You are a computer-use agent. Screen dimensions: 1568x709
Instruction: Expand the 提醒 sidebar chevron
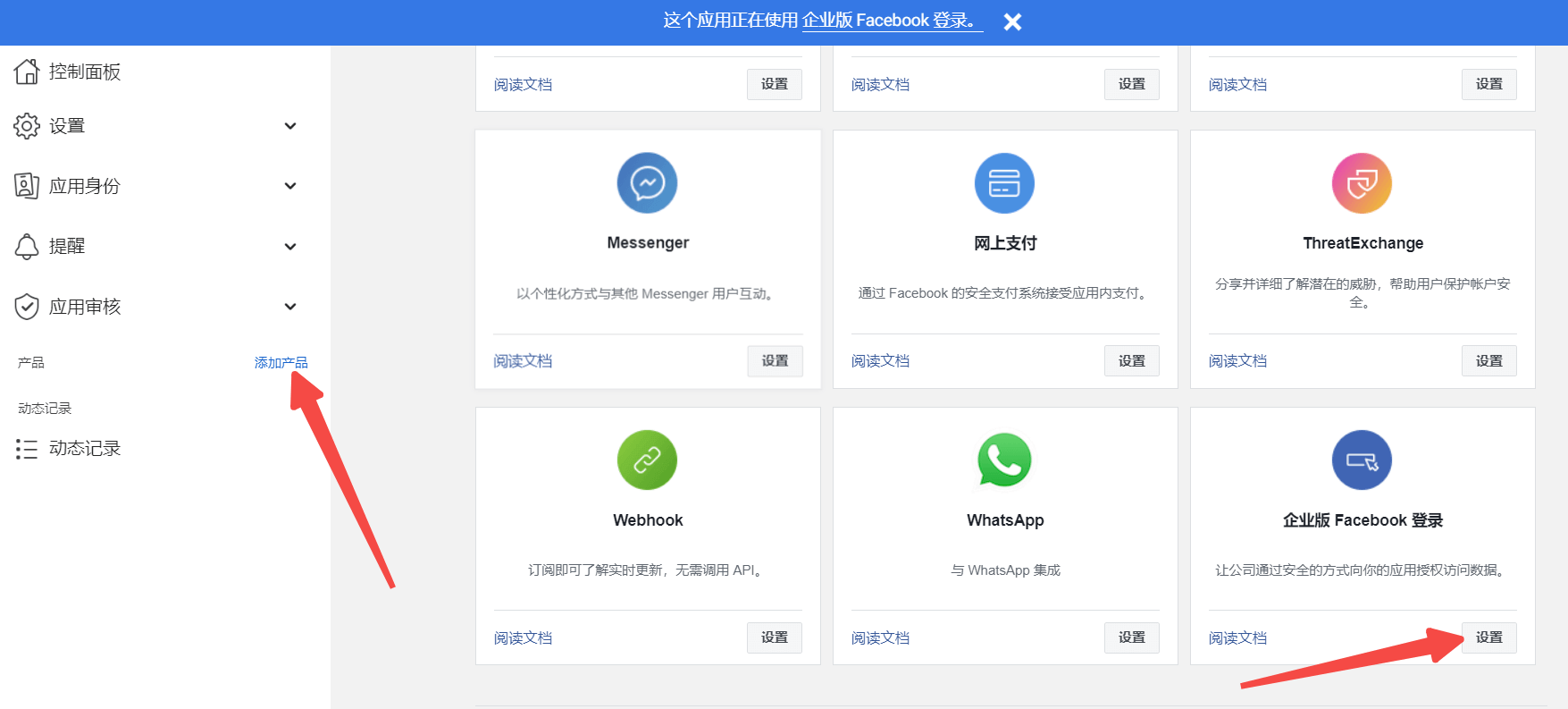click(290, 247)
